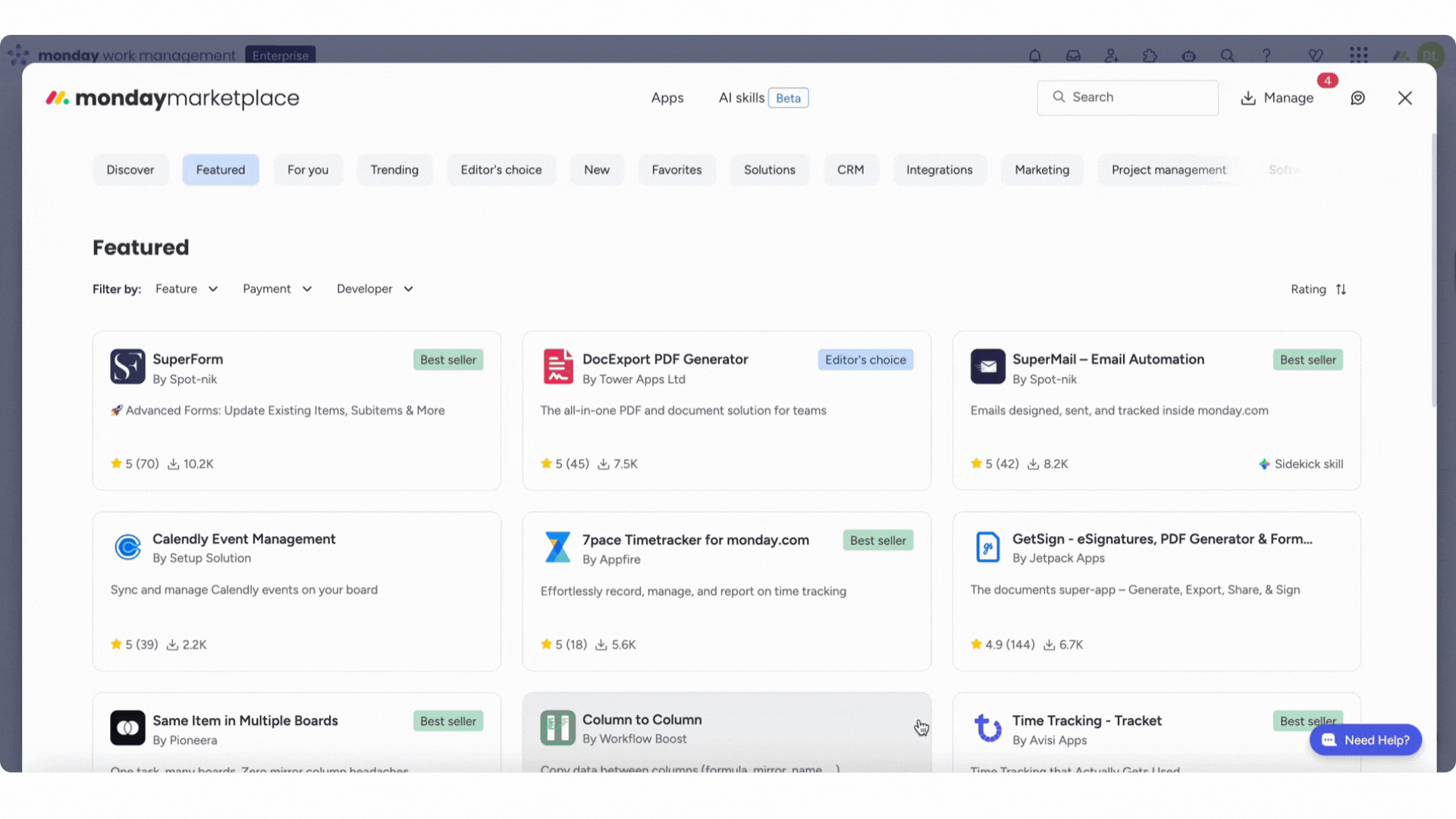Switch to the For you category
1456x819 pixels.
pos(308,170)
